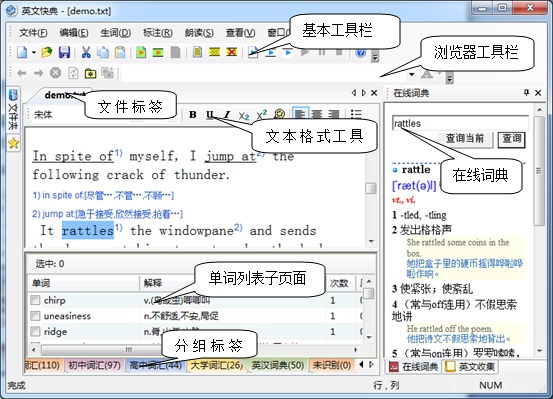Open the 生词(D) menu
The image size is (553, 399).
click(x=115, y=33)
